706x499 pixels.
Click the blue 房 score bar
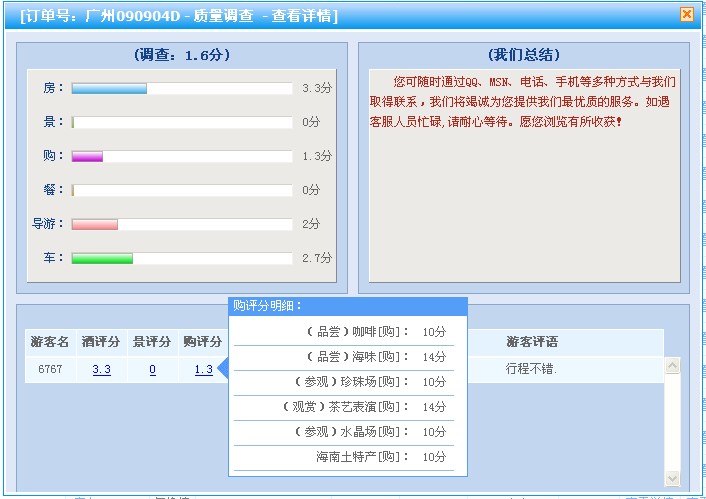[x=110, y=89]
